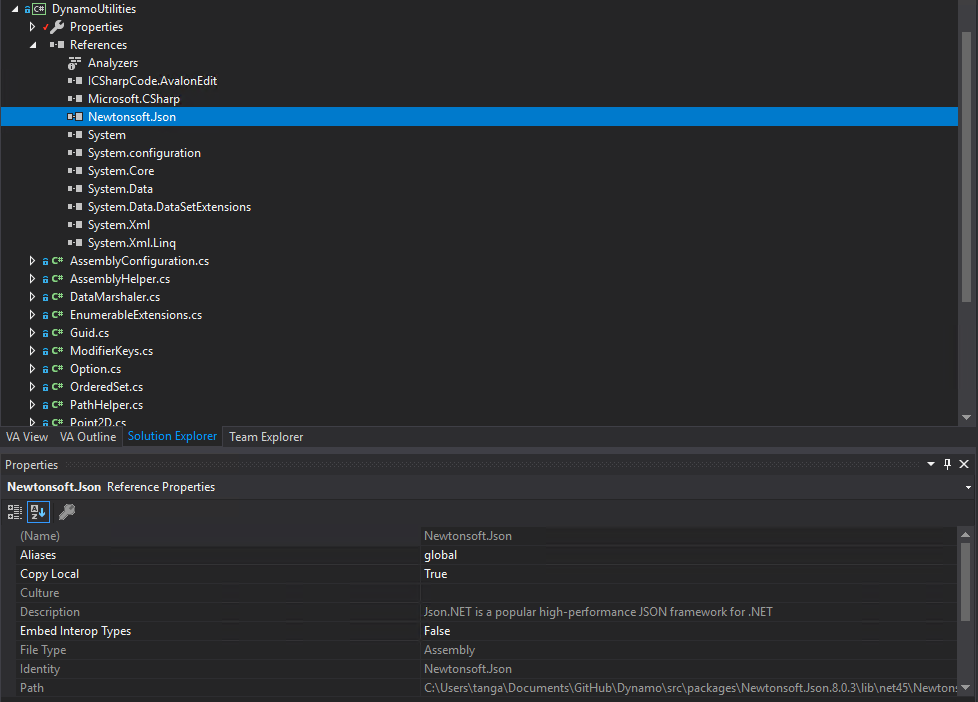The height and width of the screenshot is (702, 978).
Task: Expand the AssemblyConfiguration.cs node
Action: point(32,260)
